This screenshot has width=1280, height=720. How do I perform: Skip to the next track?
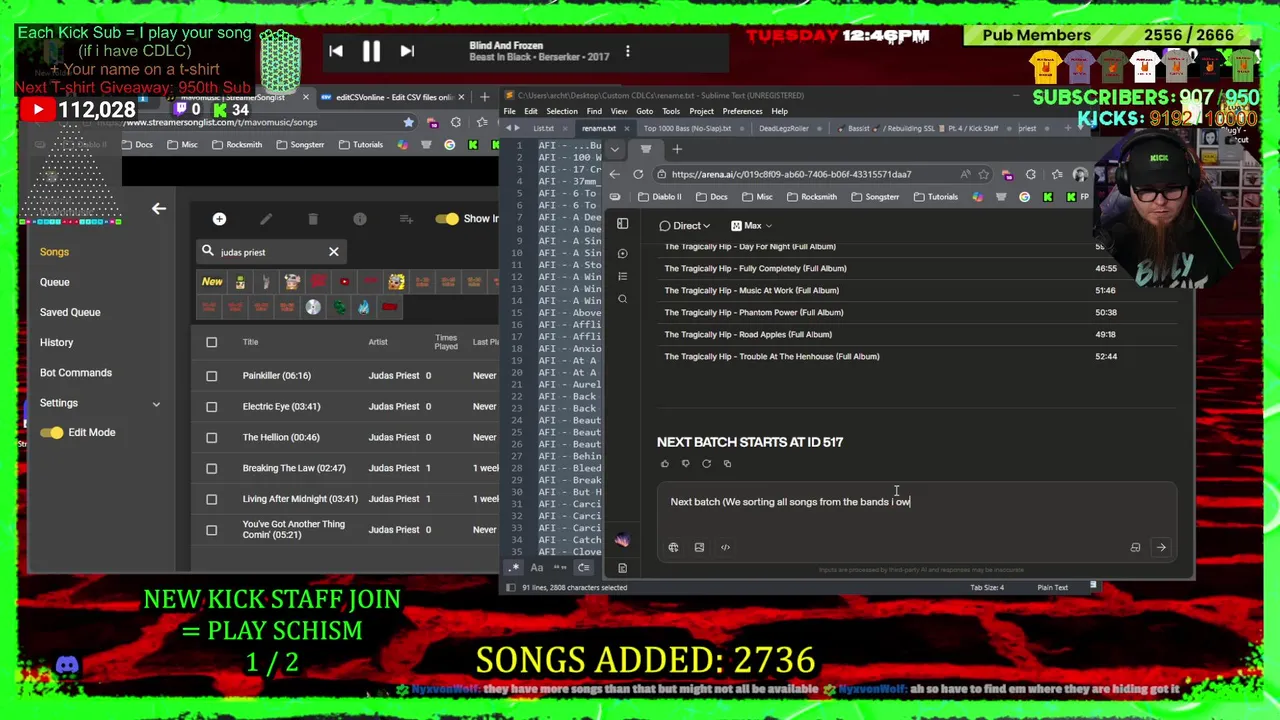coord(407,52)
